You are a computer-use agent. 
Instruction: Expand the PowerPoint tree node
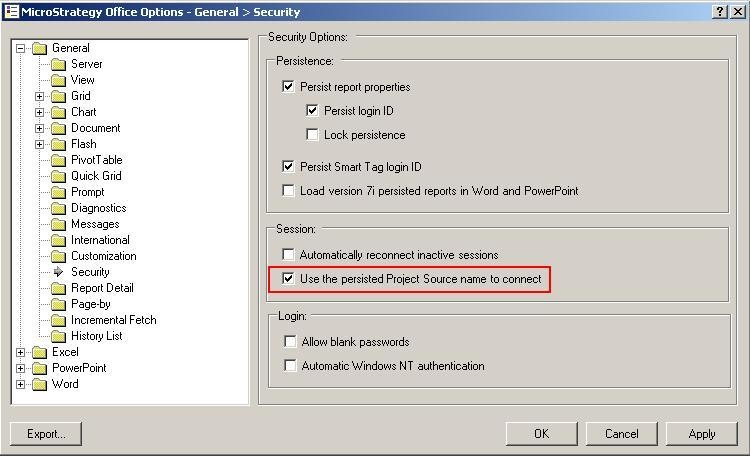(21, 368)
